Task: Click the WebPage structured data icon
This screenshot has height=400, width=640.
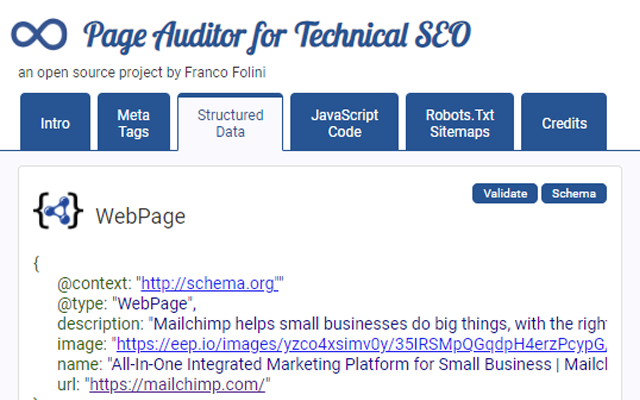Action: point(58,211)
